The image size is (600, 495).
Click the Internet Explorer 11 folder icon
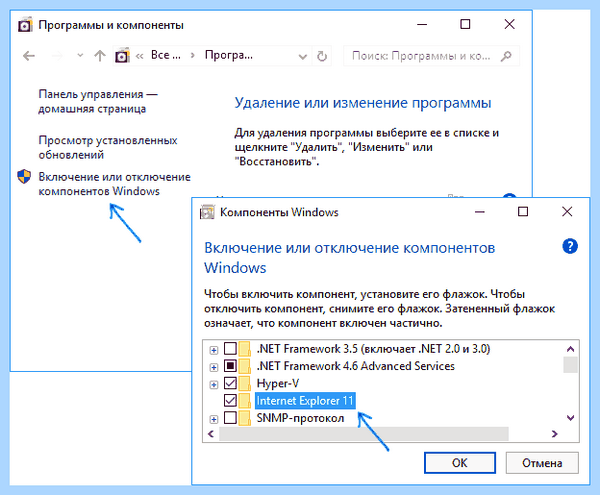tap(245, 401)
